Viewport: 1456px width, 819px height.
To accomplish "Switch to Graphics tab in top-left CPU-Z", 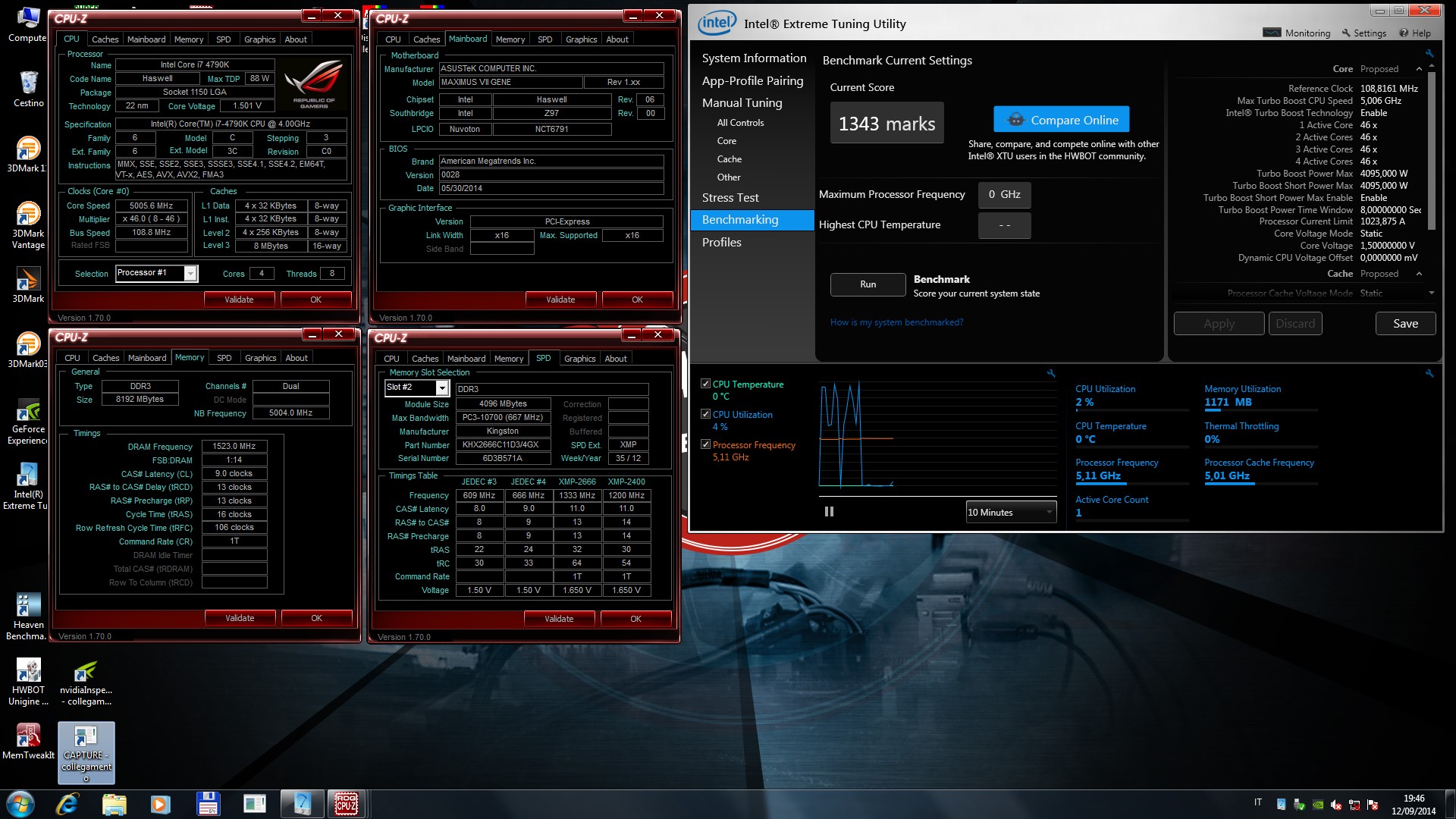I will (x=259, y=39).
